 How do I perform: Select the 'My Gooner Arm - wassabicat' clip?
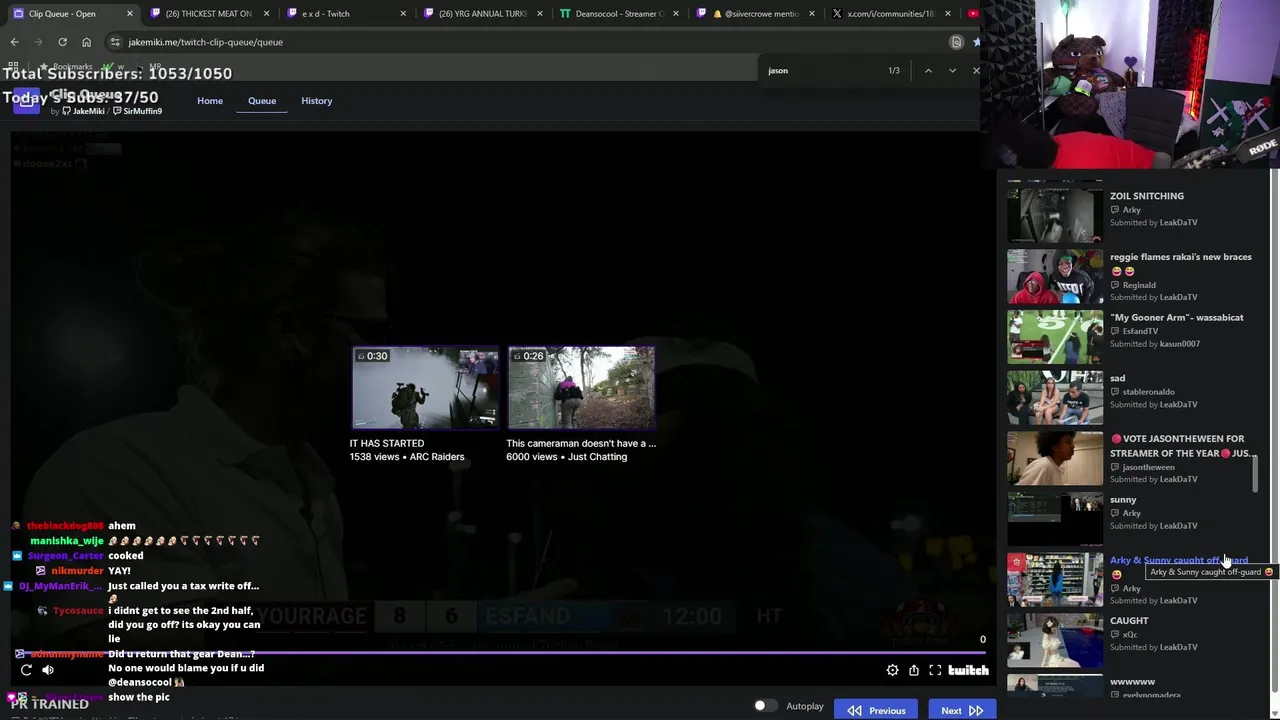pyautogui.click(x=1176, y=318)
